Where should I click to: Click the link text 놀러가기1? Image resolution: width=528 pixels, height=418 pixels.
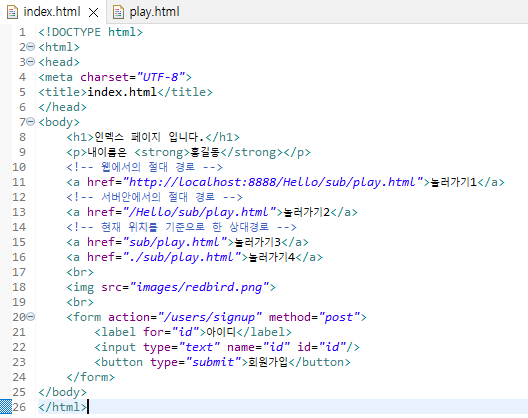tap(454, 182)
